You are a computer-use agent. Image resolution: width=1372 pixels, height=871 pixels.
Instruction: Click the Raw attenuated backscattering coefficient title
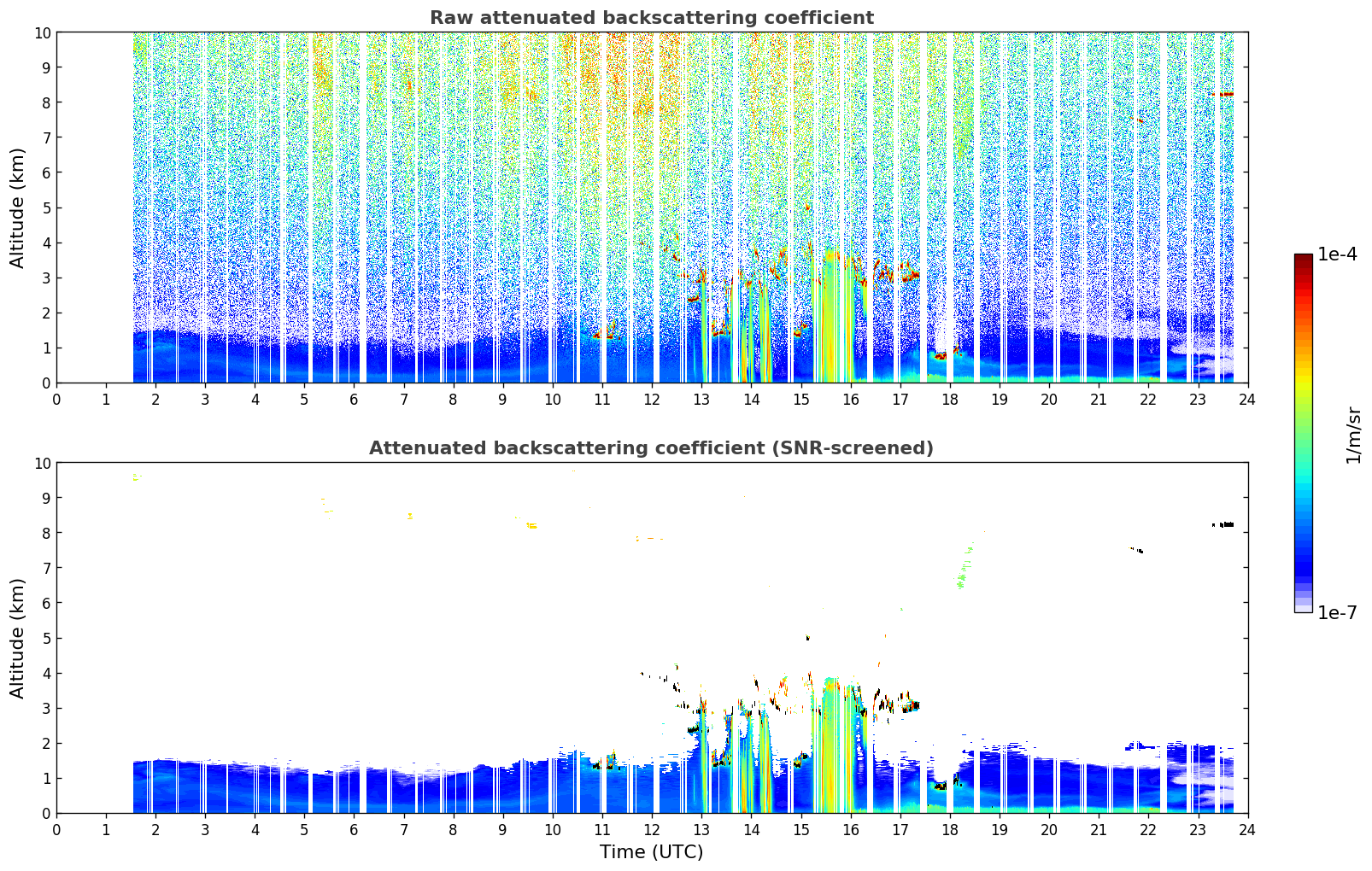coord(651,18)
